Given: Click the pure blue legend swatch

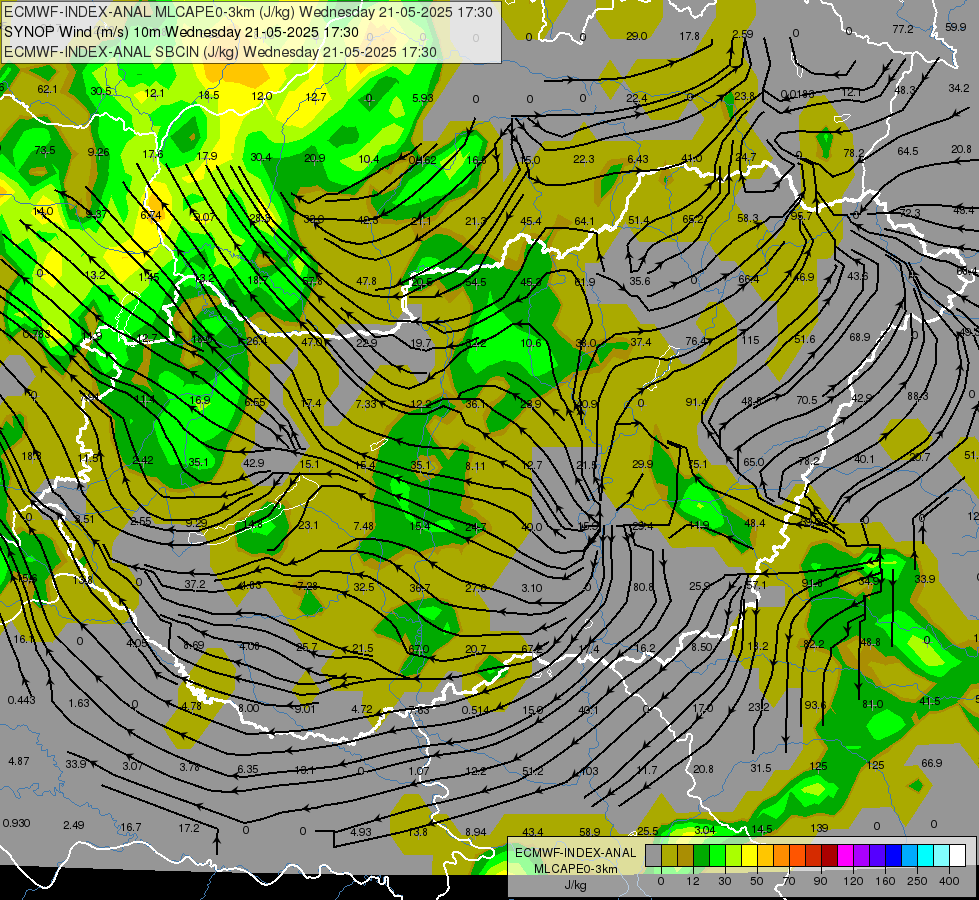Looking at the screenshot, I should tap(894, 855).
